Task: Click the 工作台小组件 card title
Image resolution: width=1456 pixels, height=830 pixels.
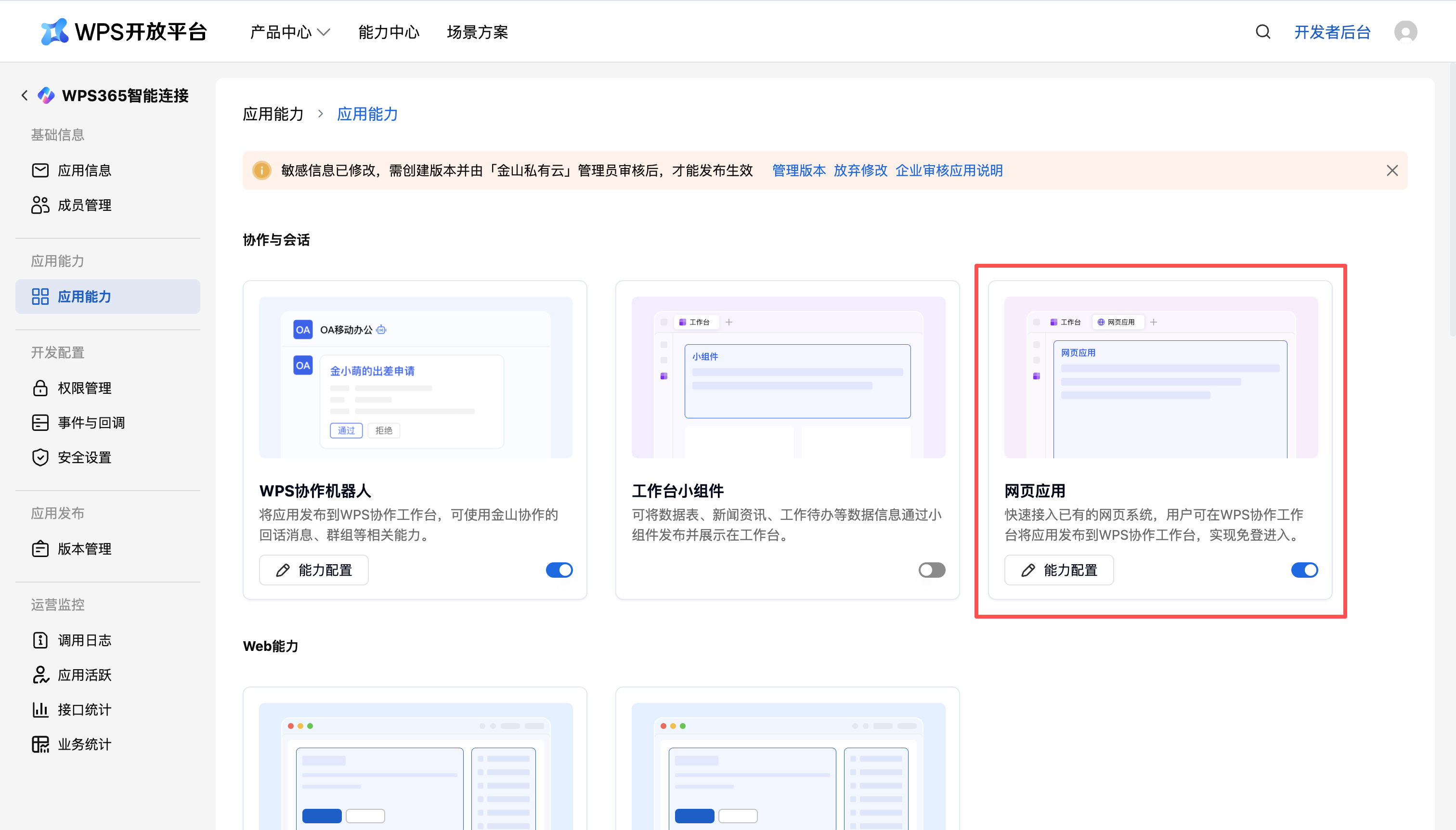Action: [677, 490]
